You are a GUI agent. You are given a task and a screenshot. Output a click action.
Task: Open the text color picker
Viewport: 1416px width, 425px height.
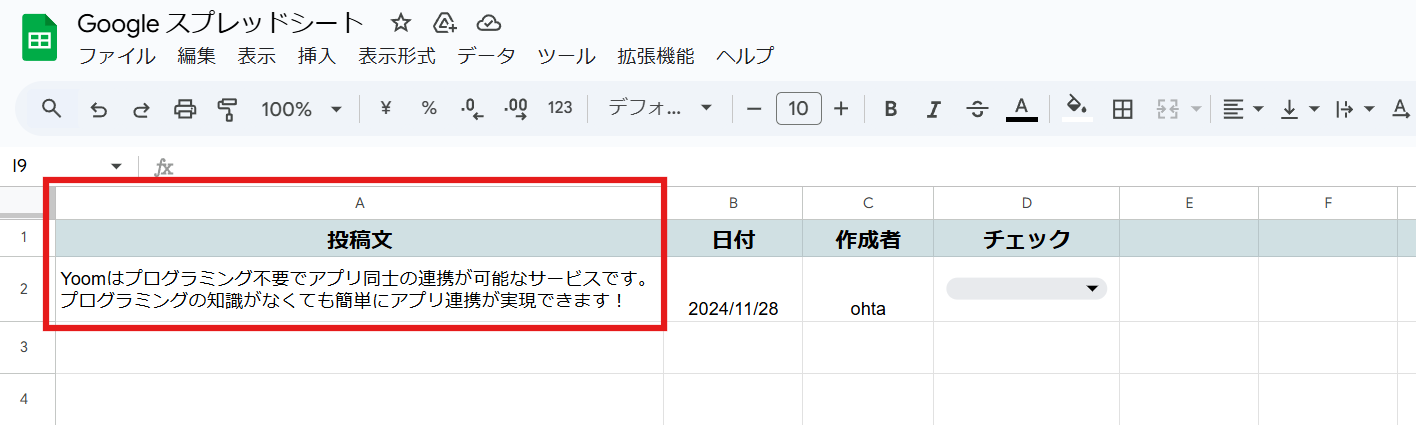1021,109
